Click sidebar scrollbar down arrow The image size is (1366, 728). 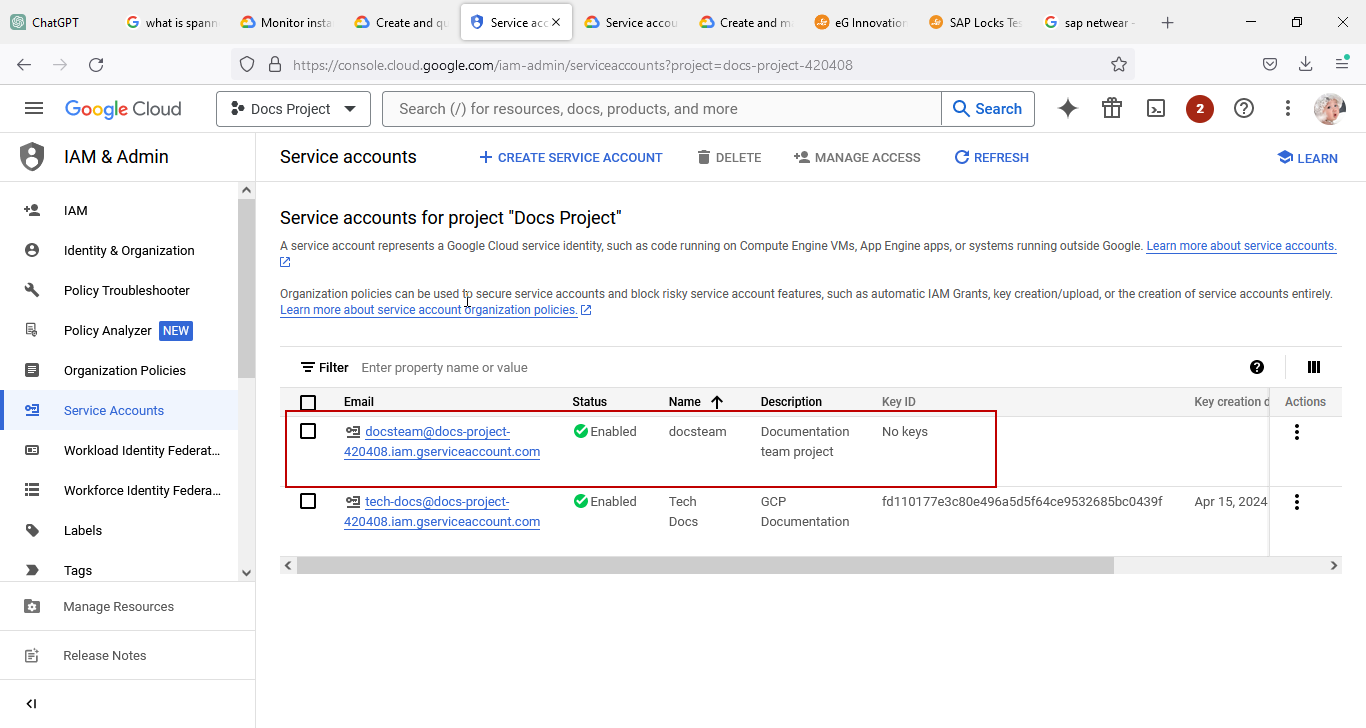tap(246, 573)
